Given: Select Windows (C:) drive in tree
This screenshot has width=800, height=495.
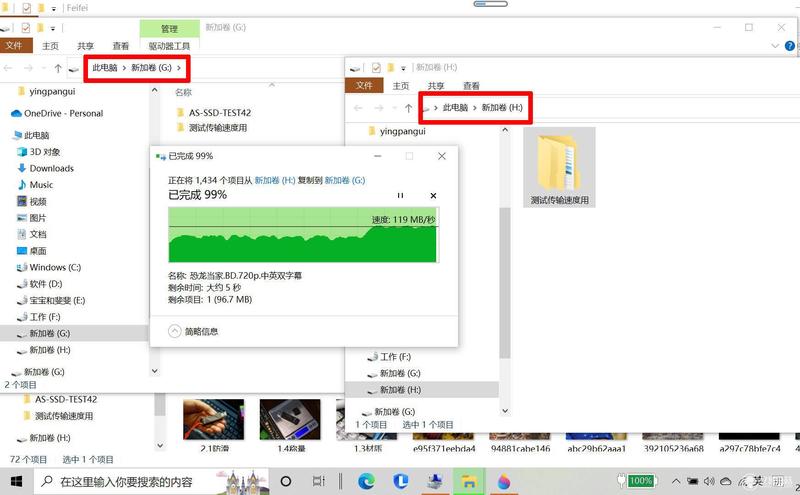Looking at the screenshot, I should coord(49,267).
